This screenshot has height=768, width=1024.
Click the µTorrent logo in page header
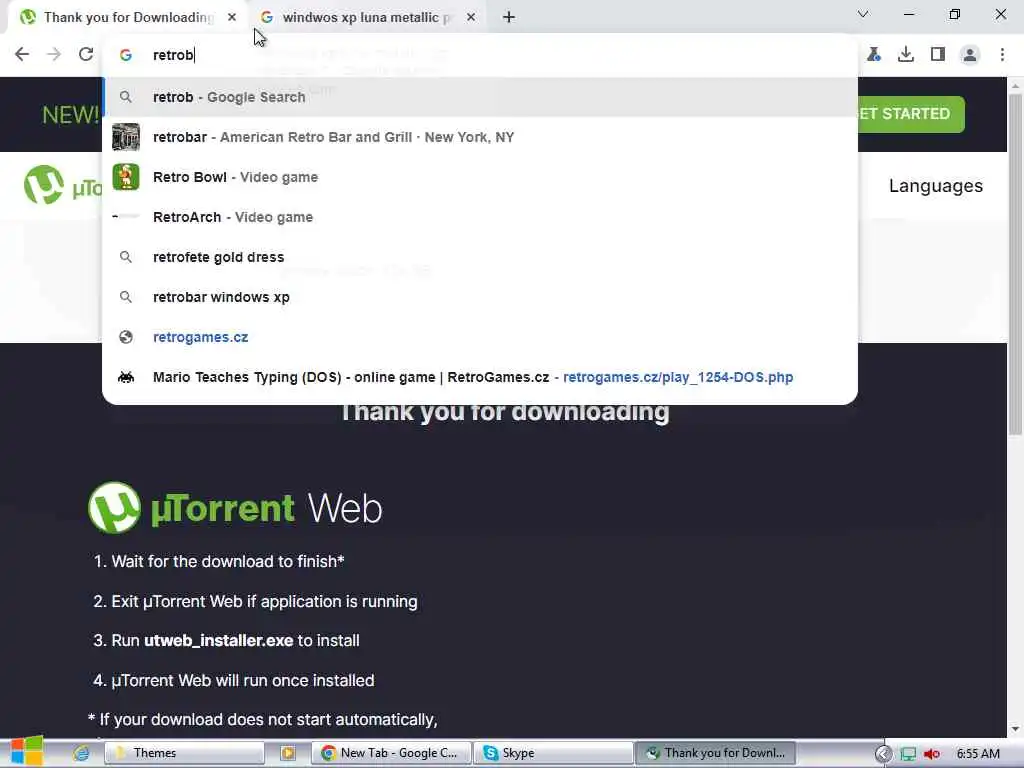[63, 186]
